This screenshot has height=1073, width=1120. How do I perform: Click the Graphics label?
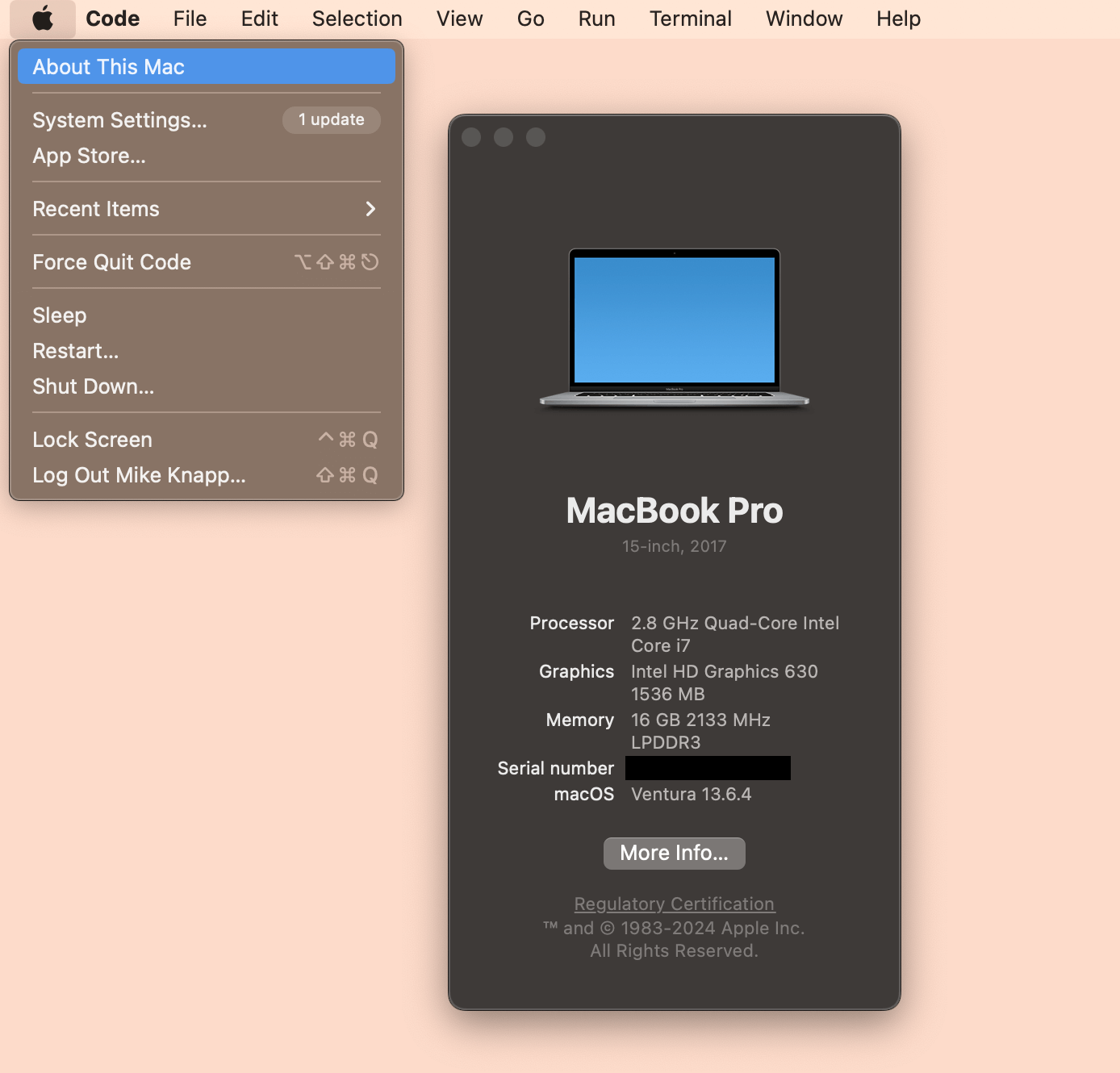[x=577, y=672]
